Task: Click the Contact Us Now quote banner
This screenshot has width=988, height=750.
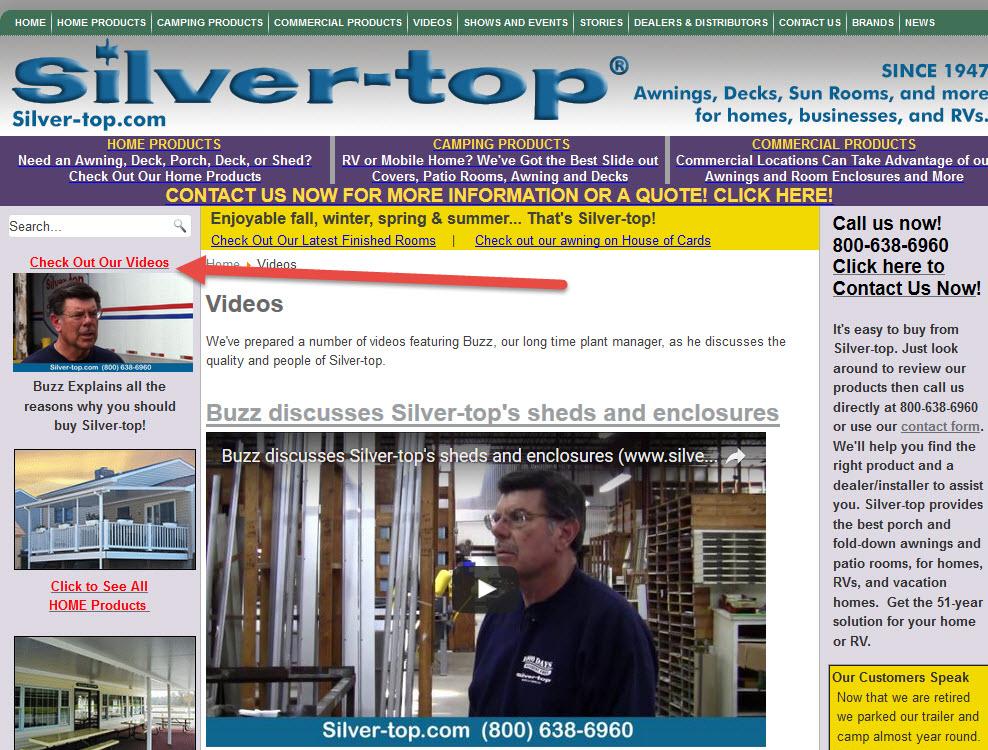Action: tap(499, 195)
